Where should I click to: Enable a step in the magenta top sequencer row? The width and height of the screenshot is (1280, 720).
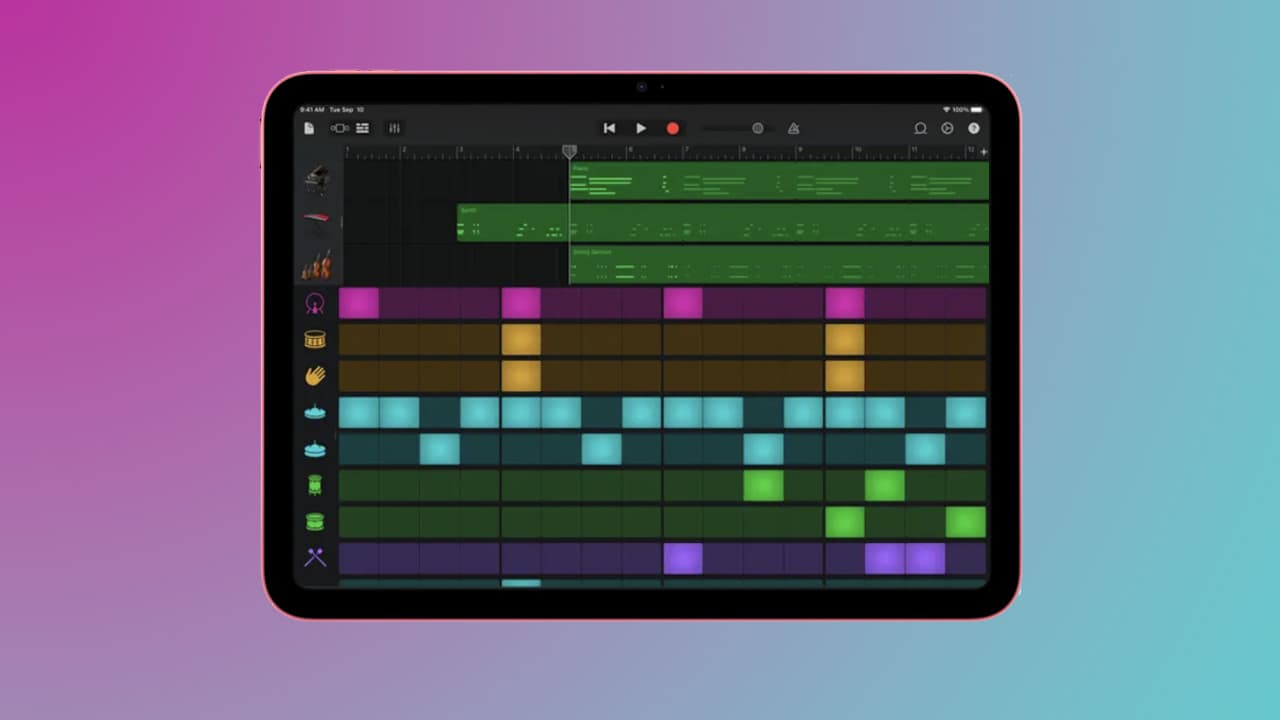360,303
